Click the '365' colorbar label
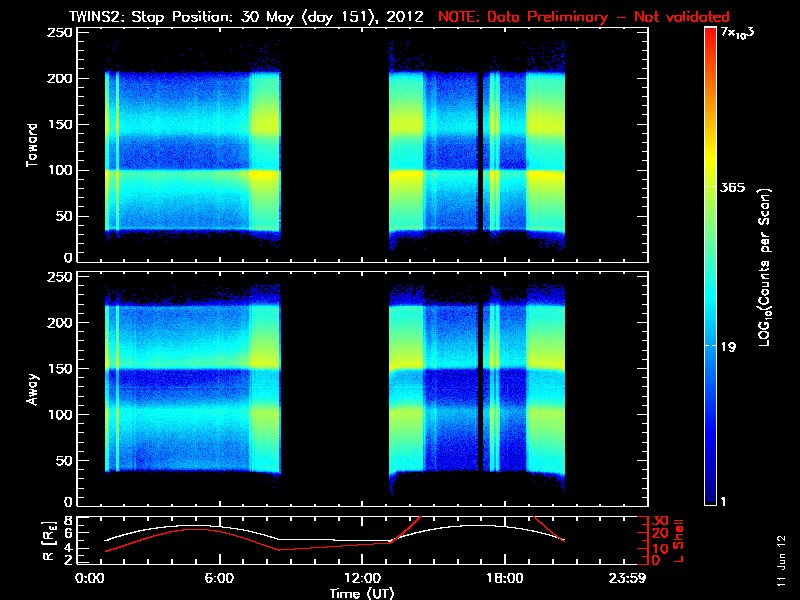This screenshot has width=800, height=600. 732,188
